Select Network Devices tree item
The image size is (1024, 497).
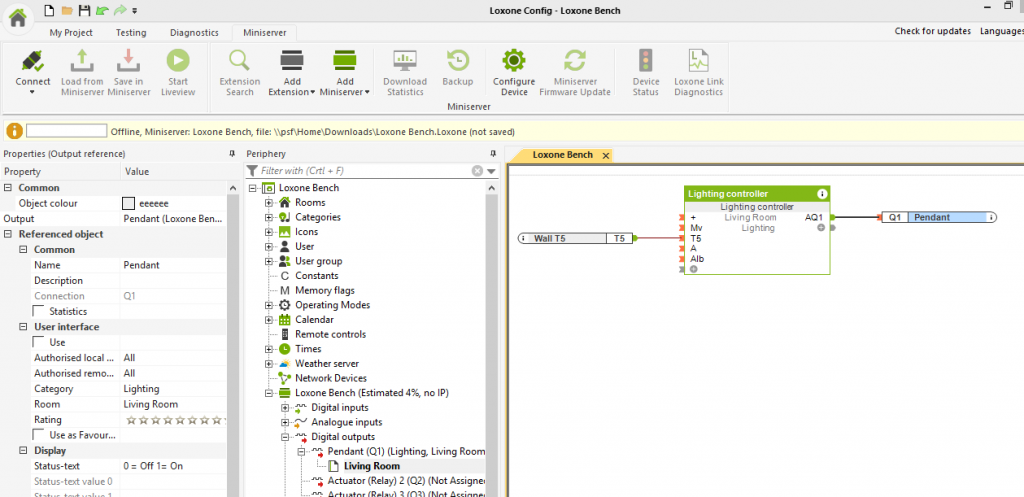coord(330,378)
